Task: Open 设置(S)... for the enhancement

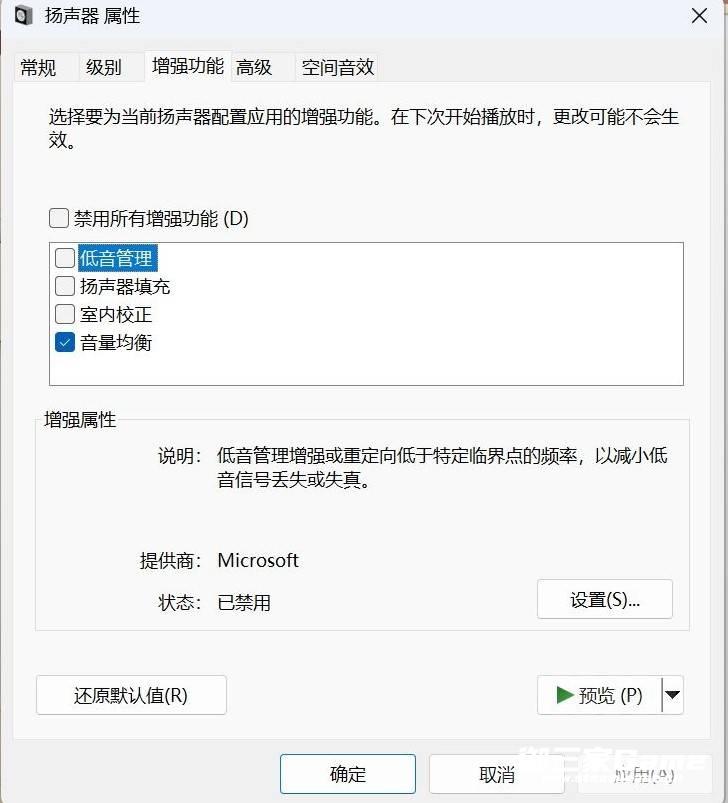Action: click(x=605, y=600)
